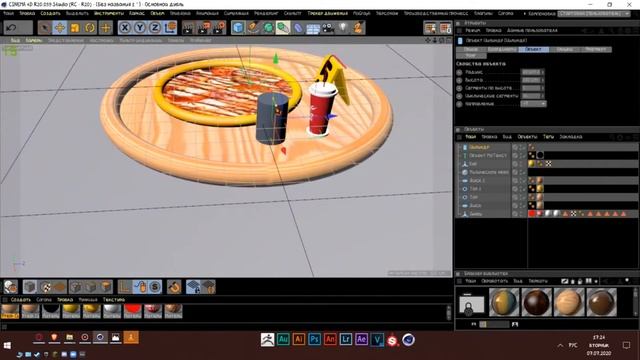Toggle the Viewport Solo S icon
This screenshot has width=640, height=360.
(x=155, y=287)
